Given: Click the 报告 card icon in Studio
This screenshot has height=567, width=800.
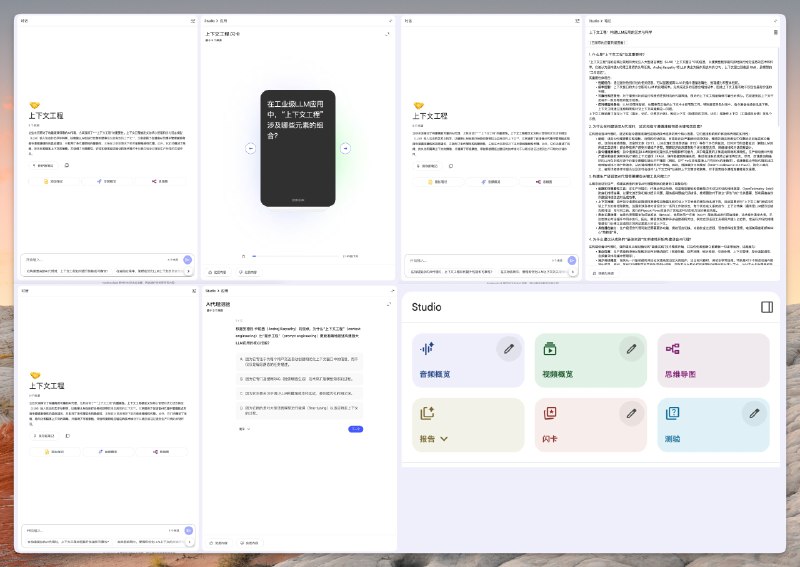Looking at the screenshot, I should (x=427, y=413).
